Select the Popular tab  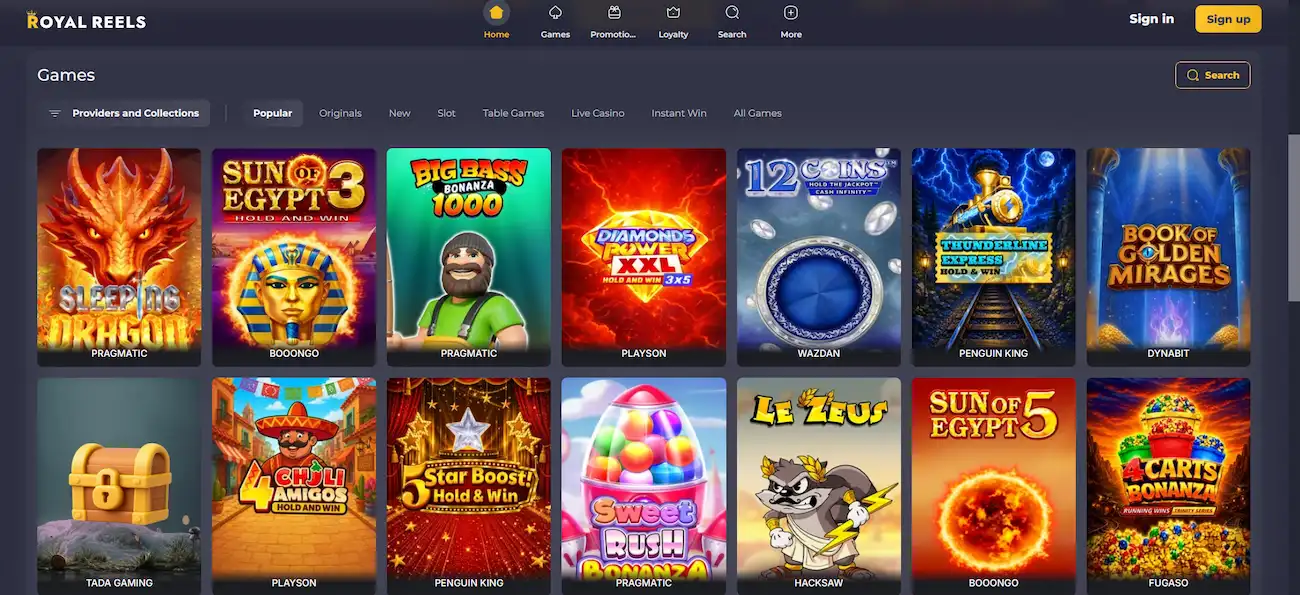click(272, 113)
